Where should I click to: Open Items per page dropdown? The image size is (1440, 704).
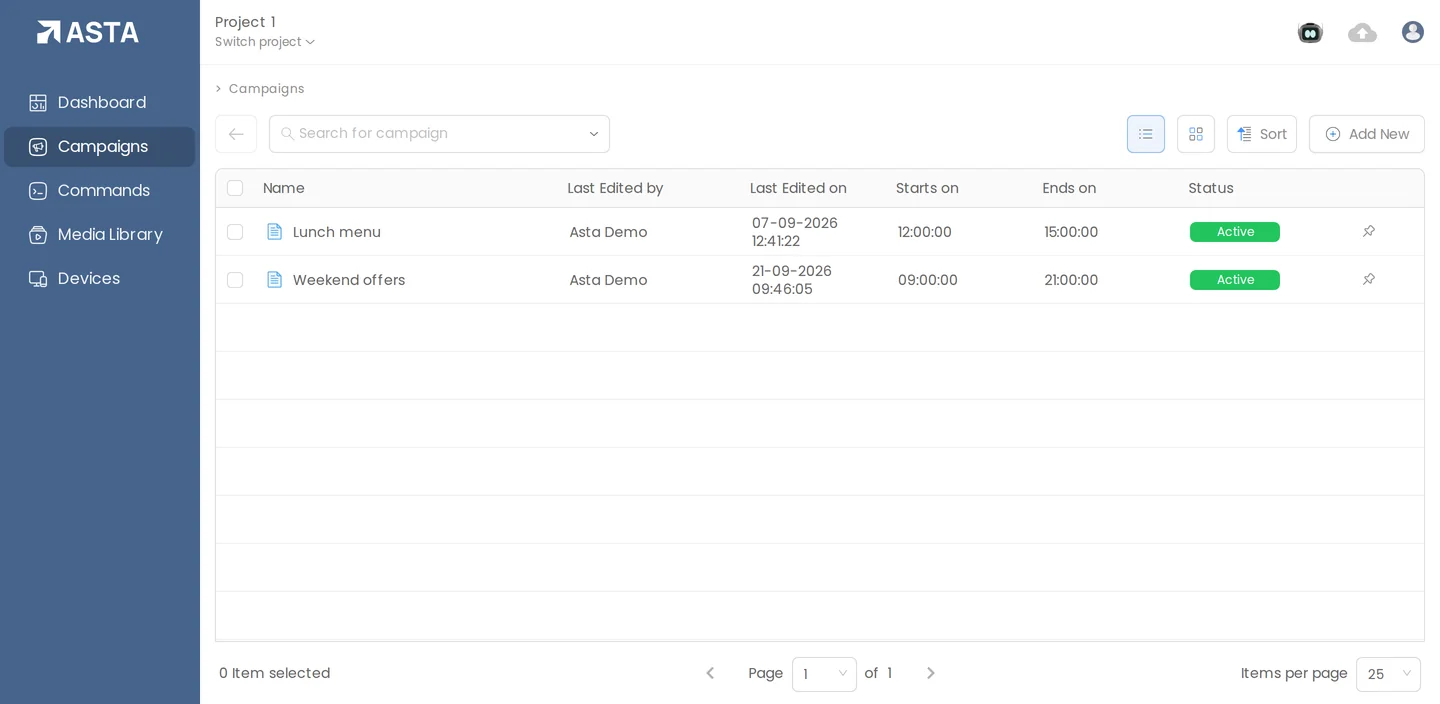tap(1388, 674)
